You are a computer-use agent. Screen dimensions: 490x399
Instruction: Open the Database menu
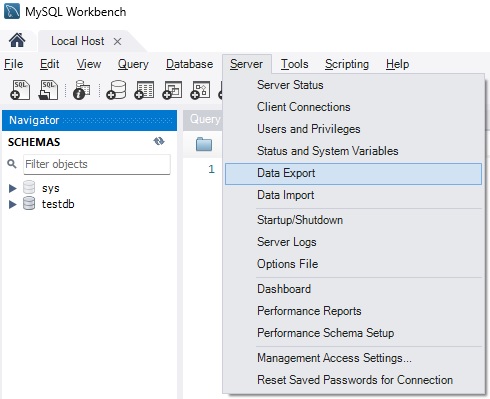[x=189, y=64]
